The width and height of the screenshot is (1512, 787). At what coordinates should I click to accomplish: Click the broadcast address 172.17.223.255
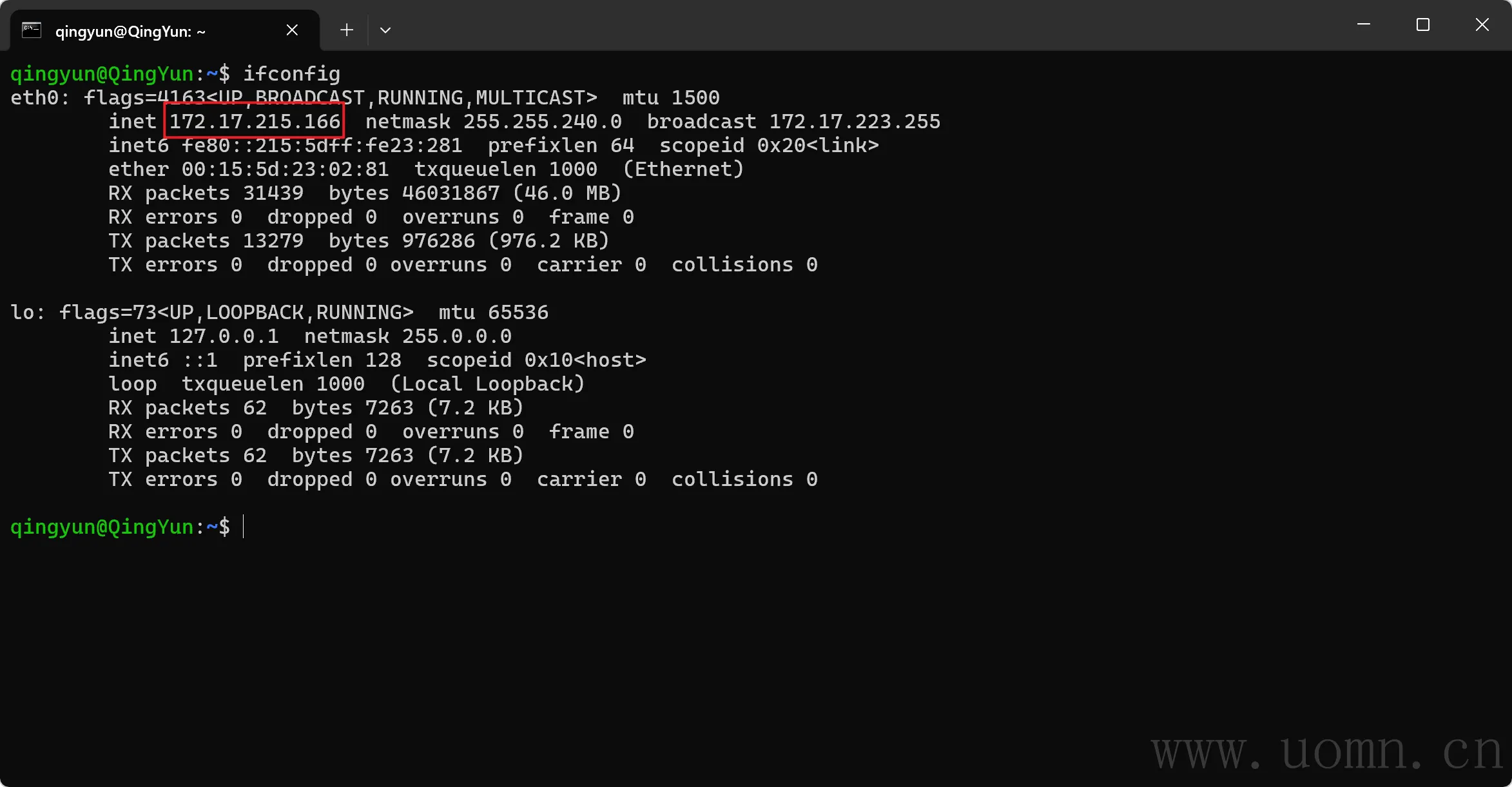click(x=855, y=121)
